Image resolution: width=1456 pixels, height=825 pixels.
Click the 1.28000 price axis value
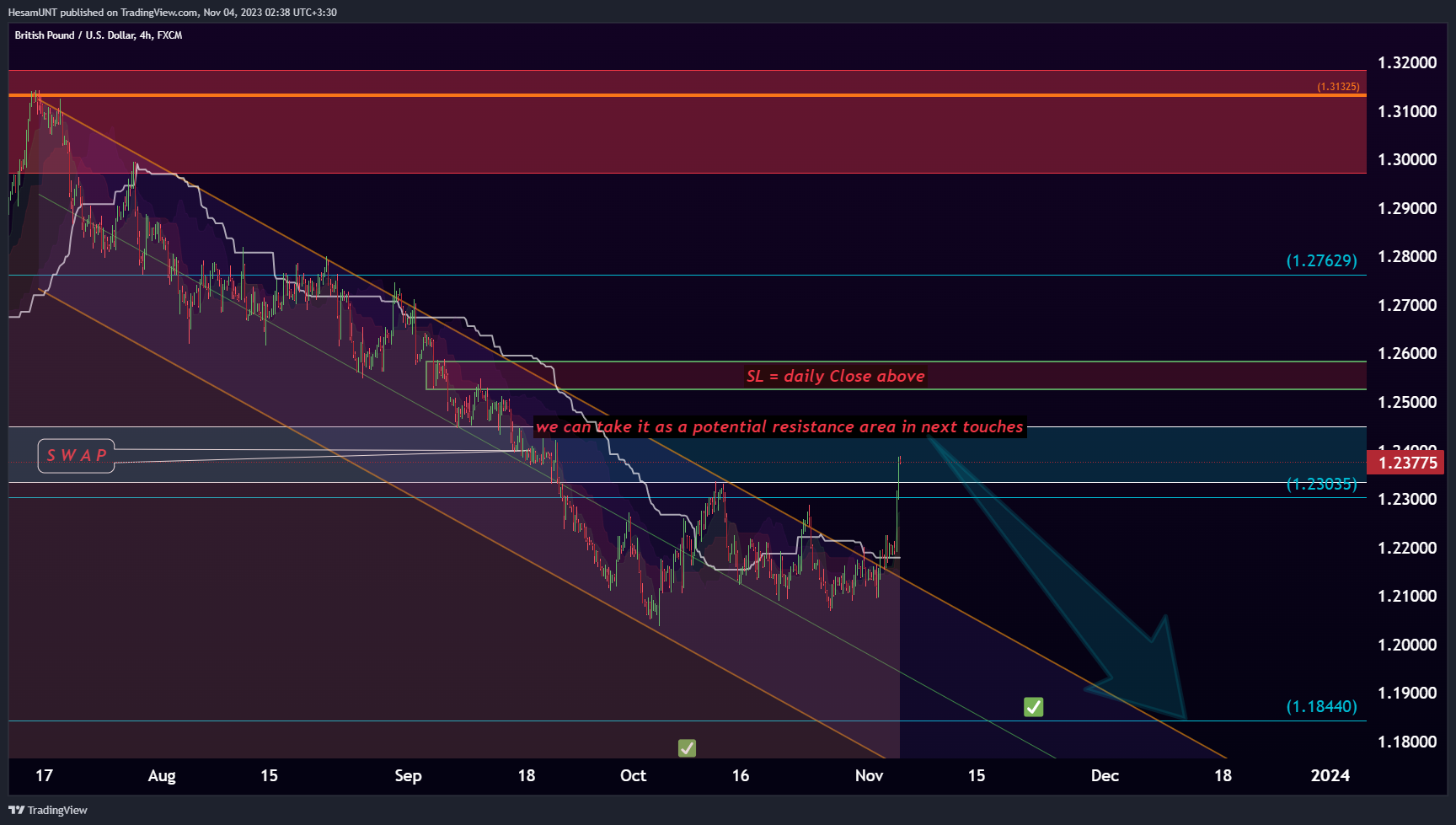tap(1407, 256)
